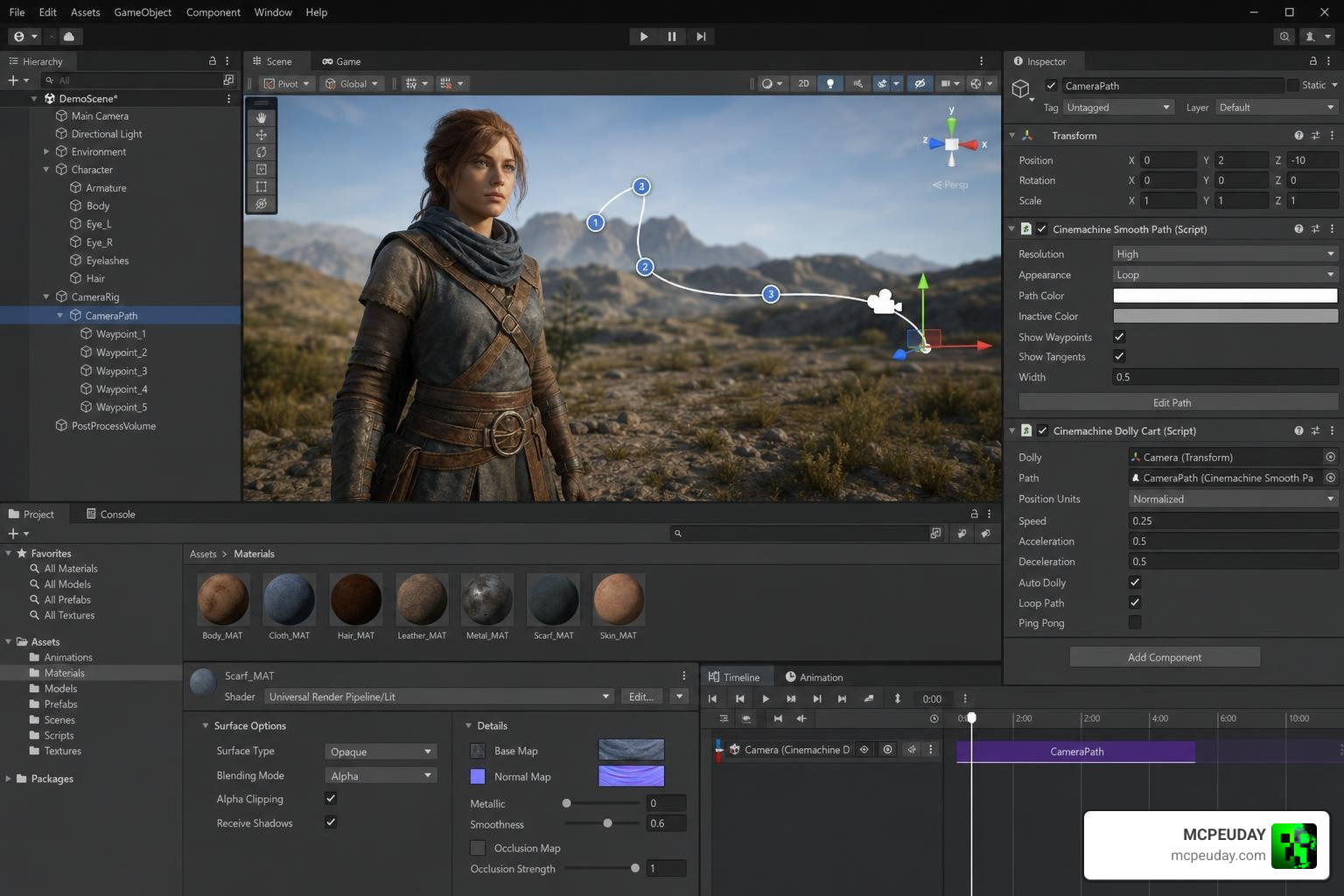Open the Pivot toggle button

pyautogui.click(x=287, y=84)
